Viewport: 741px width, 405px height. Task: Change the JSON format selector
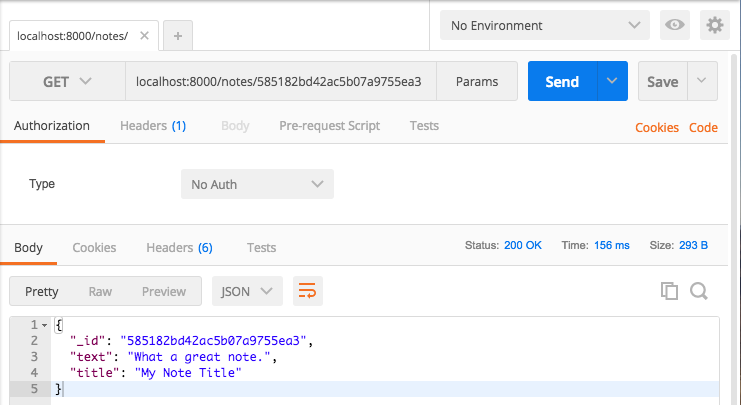247,291
